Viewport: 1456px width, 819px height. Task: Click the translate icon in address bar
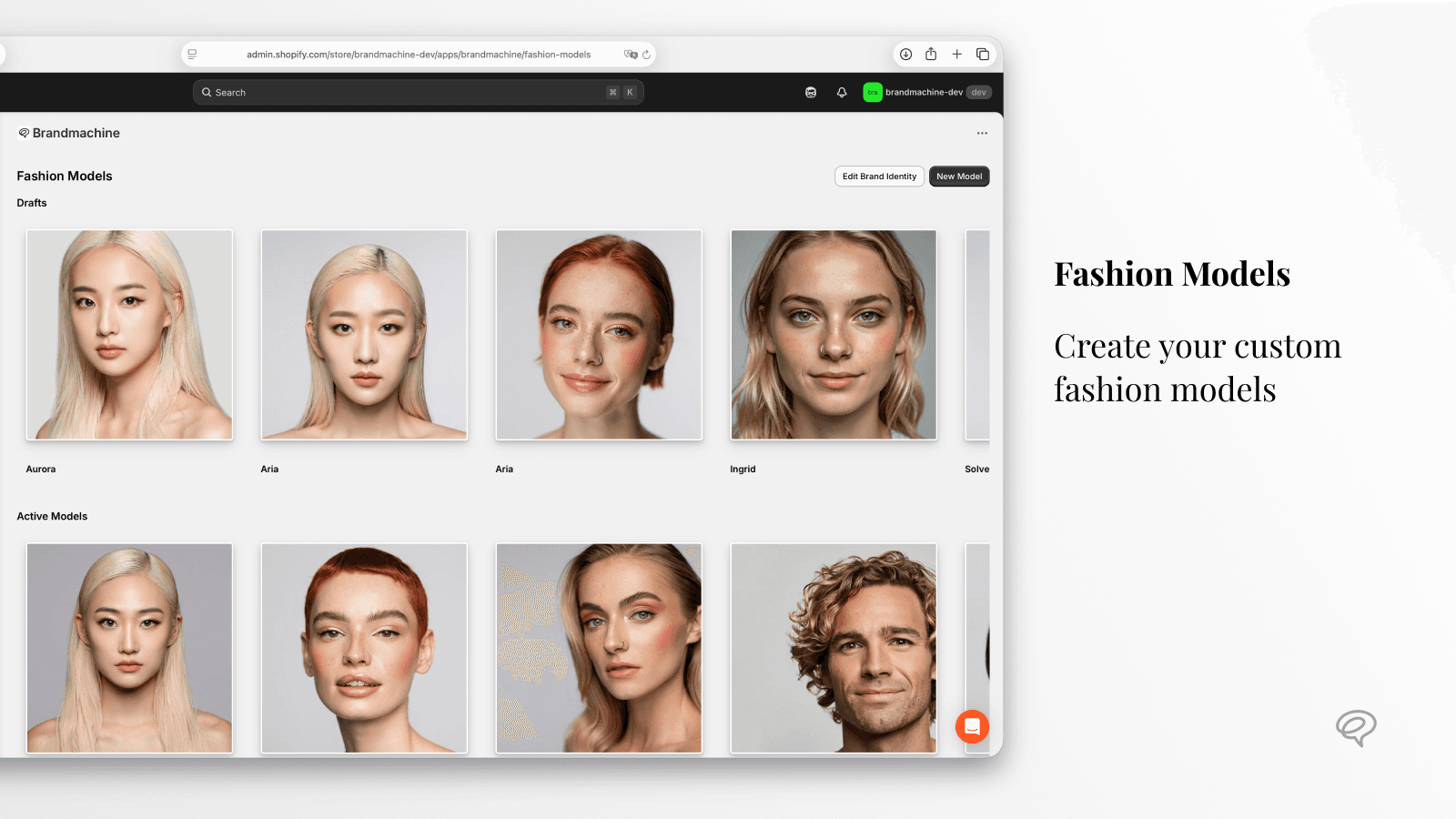631,55
